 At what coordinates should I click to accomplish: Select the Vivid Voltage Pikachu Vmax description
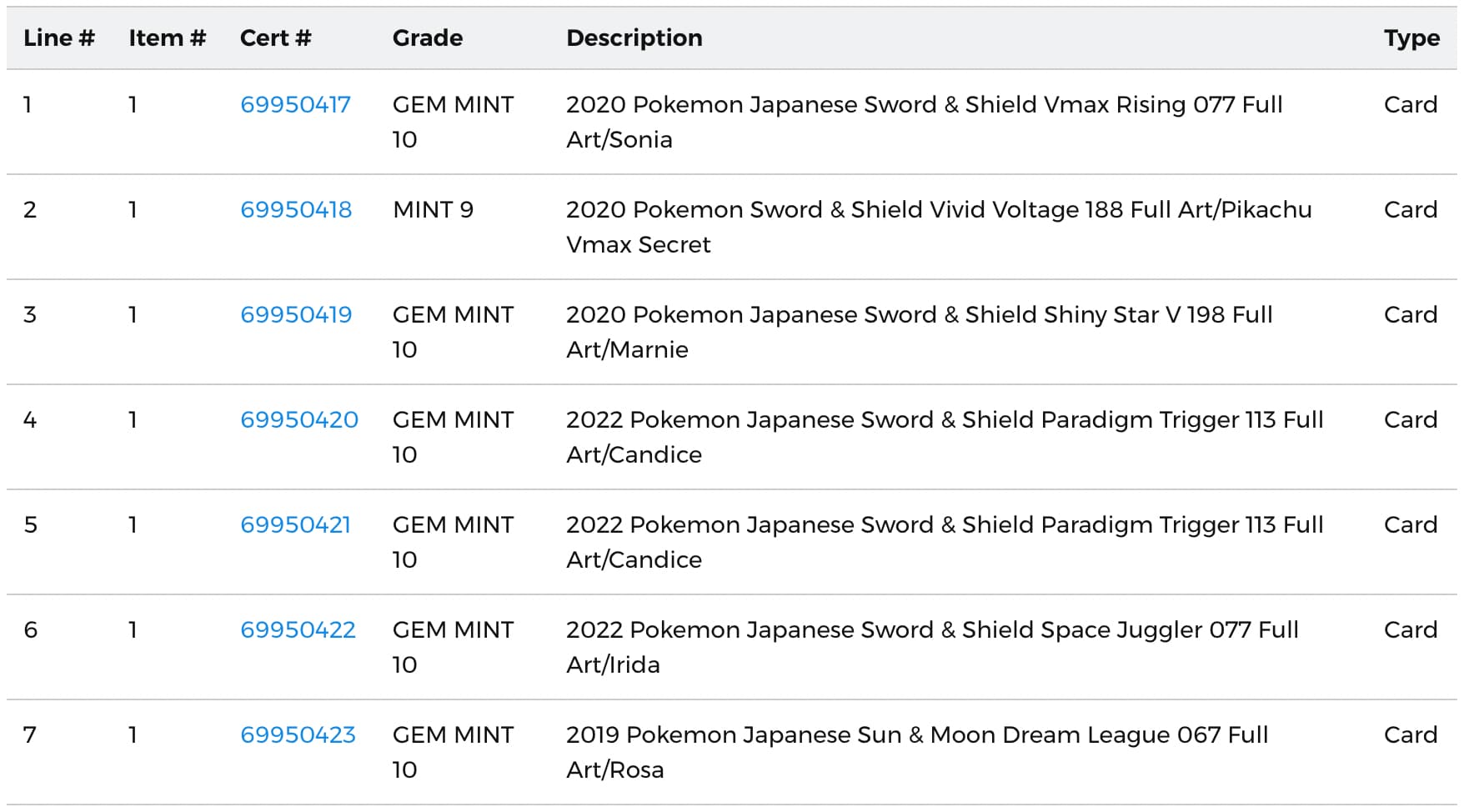pos(939,227)
